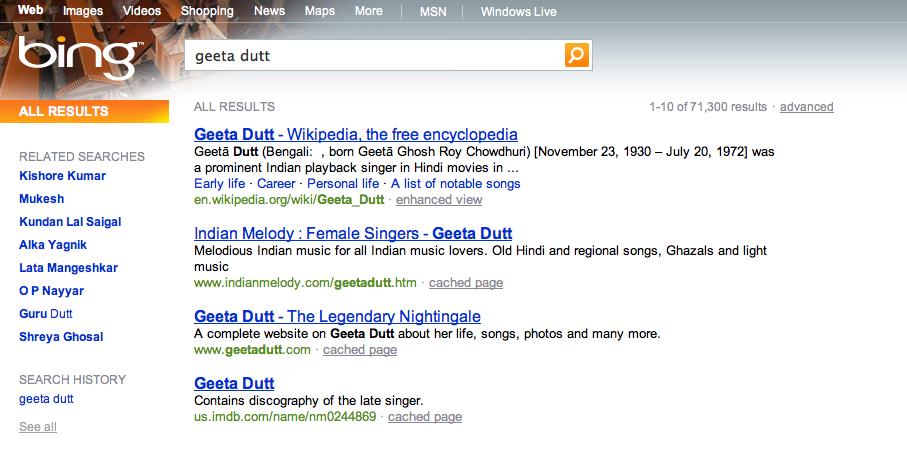Go to the Shopping tab
The height and width of the screenshot is (458, 907).
point(207,11)
